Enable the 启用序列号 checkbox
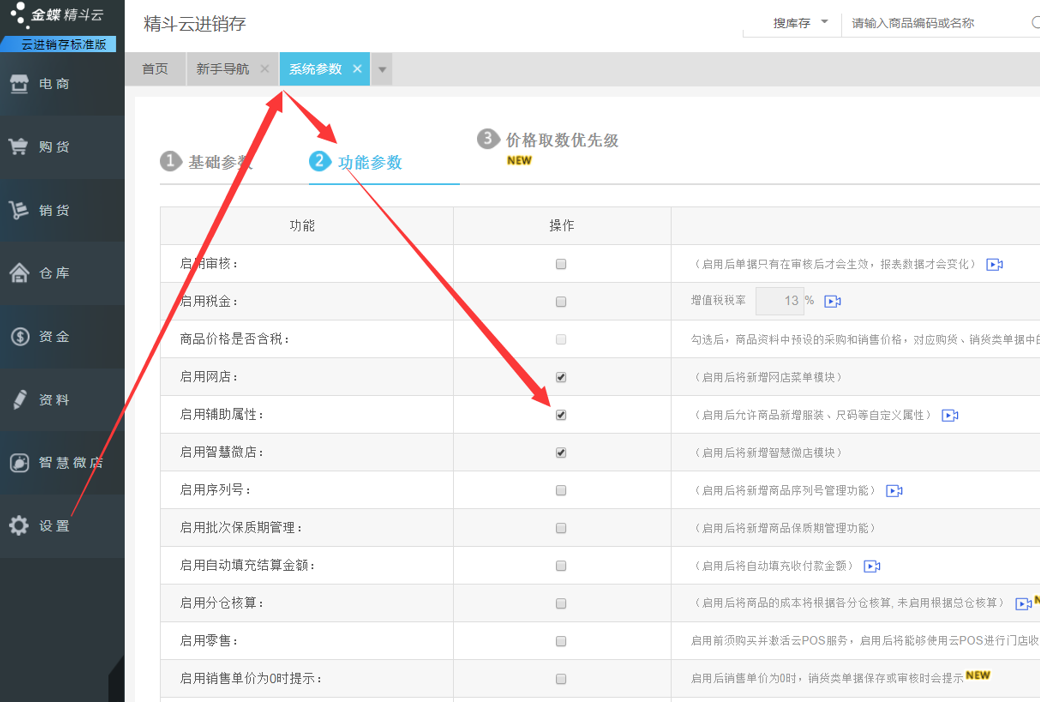Screen dimensions: 1040x702 pyautogui.click(x=561, y=490)
